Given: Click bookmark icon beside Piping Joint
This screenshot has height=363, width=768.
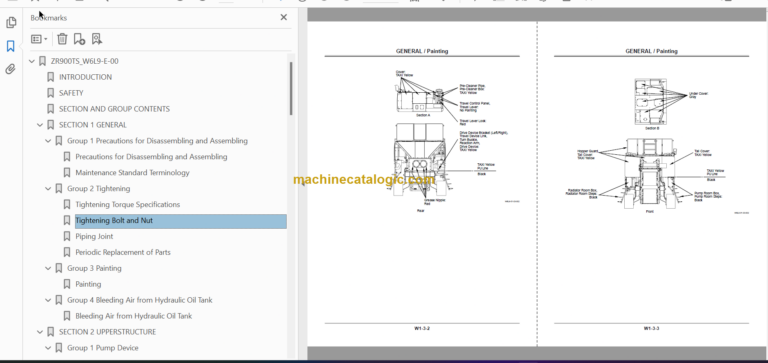Looking at the screenshot, I should click(x=67, y=236).
